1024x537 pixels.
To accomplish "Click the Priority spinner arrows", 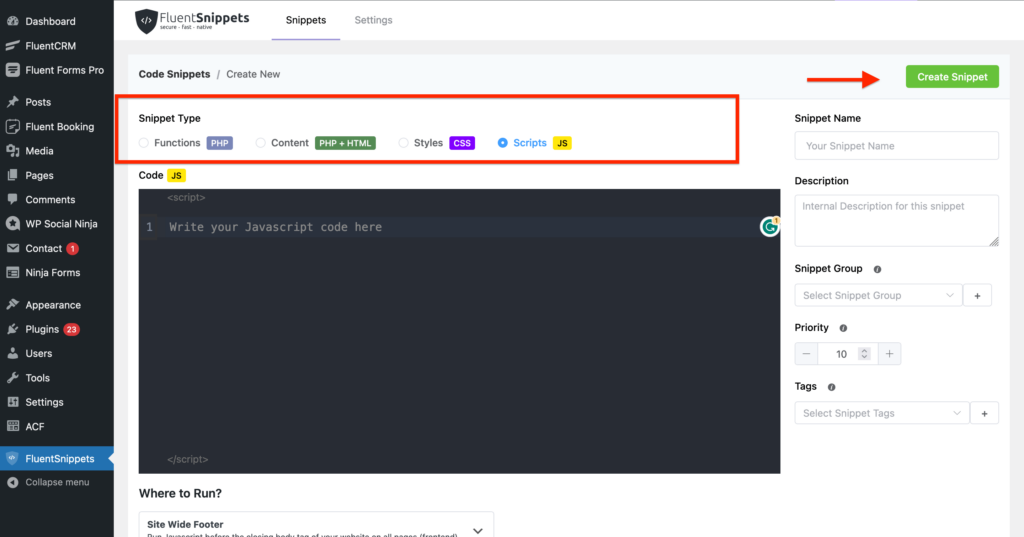I will [864, 353].
